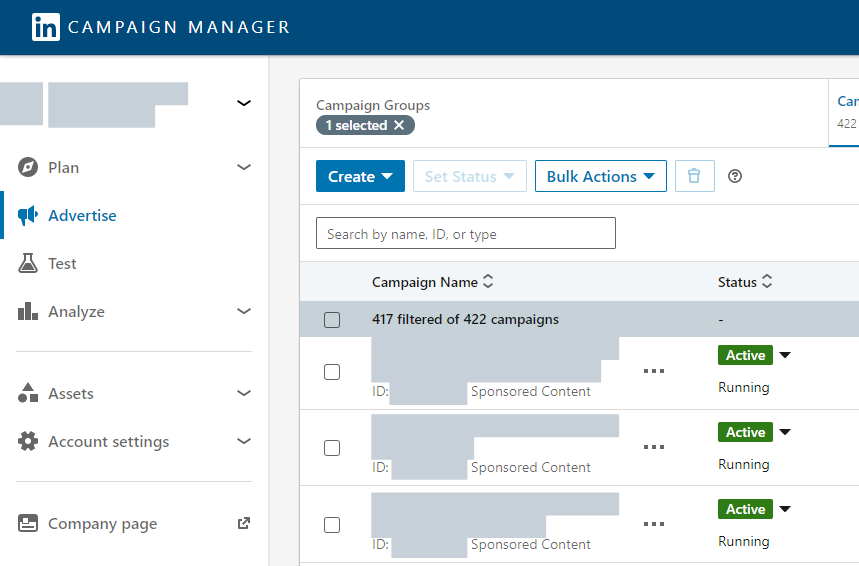
Task: Click 'Sponsored Content' in third campaign row
Action: point(531,544)
